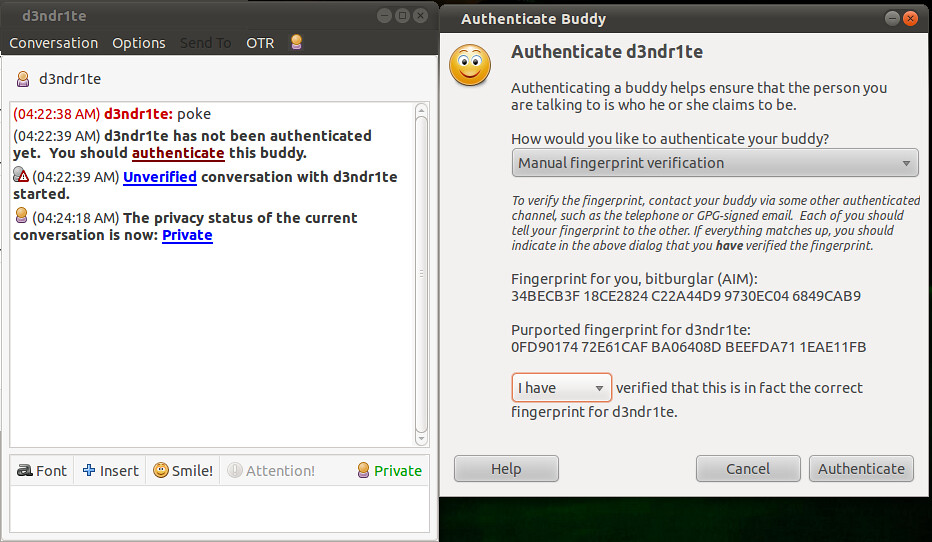Image resolution: width=932 pixels, height=542 pixels.
Task: Click the Private OTR status button
Action: click(390, 471)
